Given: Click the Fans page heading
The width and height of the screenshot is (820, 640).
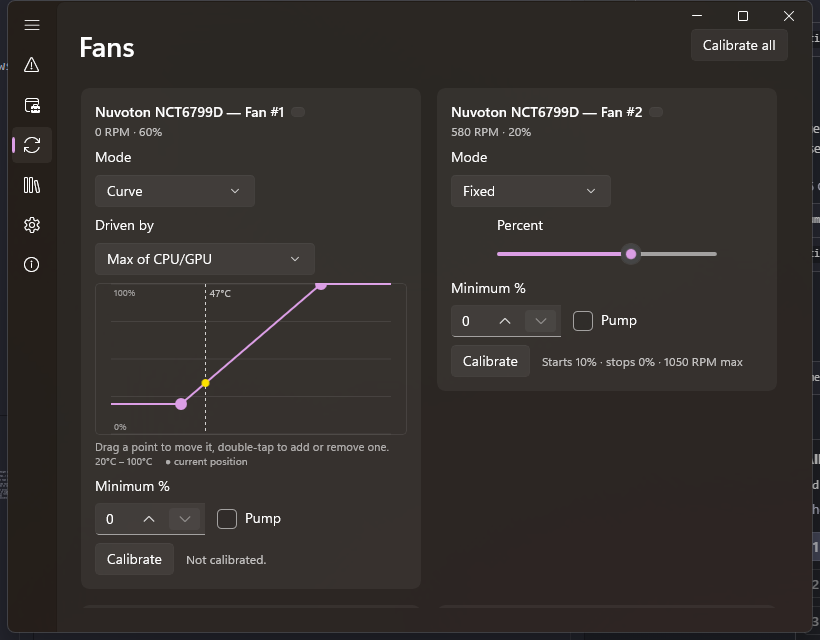Looking at the screenshot, I should click(x=107, y=48).
